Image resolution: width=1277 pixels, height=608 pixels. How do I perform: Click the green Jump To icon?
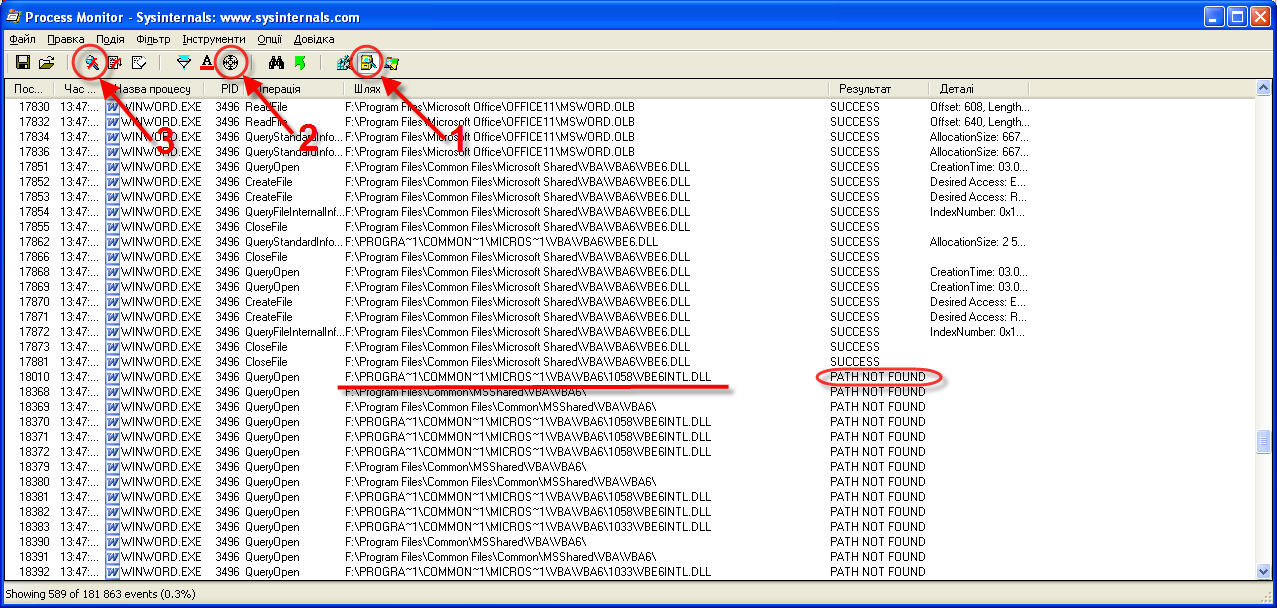pyautogui.click(x=299, y=63)
